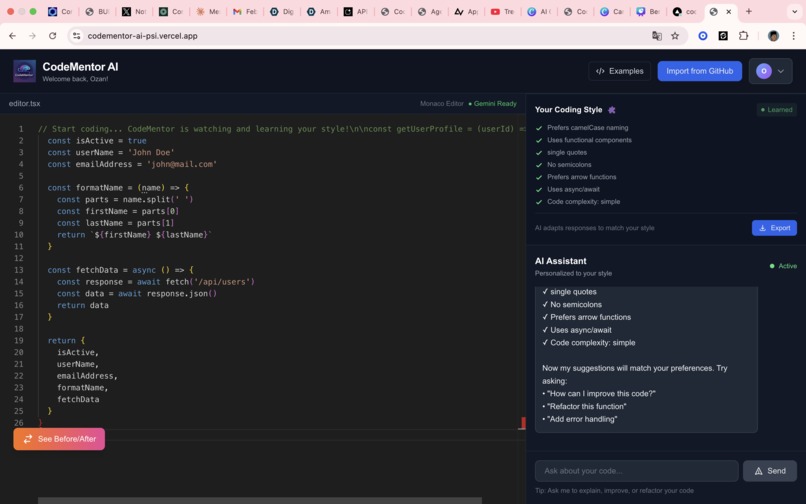Click the 'formatName,' line in return object
This screenshot has height=504, width=806.
[x=82, y=388]
